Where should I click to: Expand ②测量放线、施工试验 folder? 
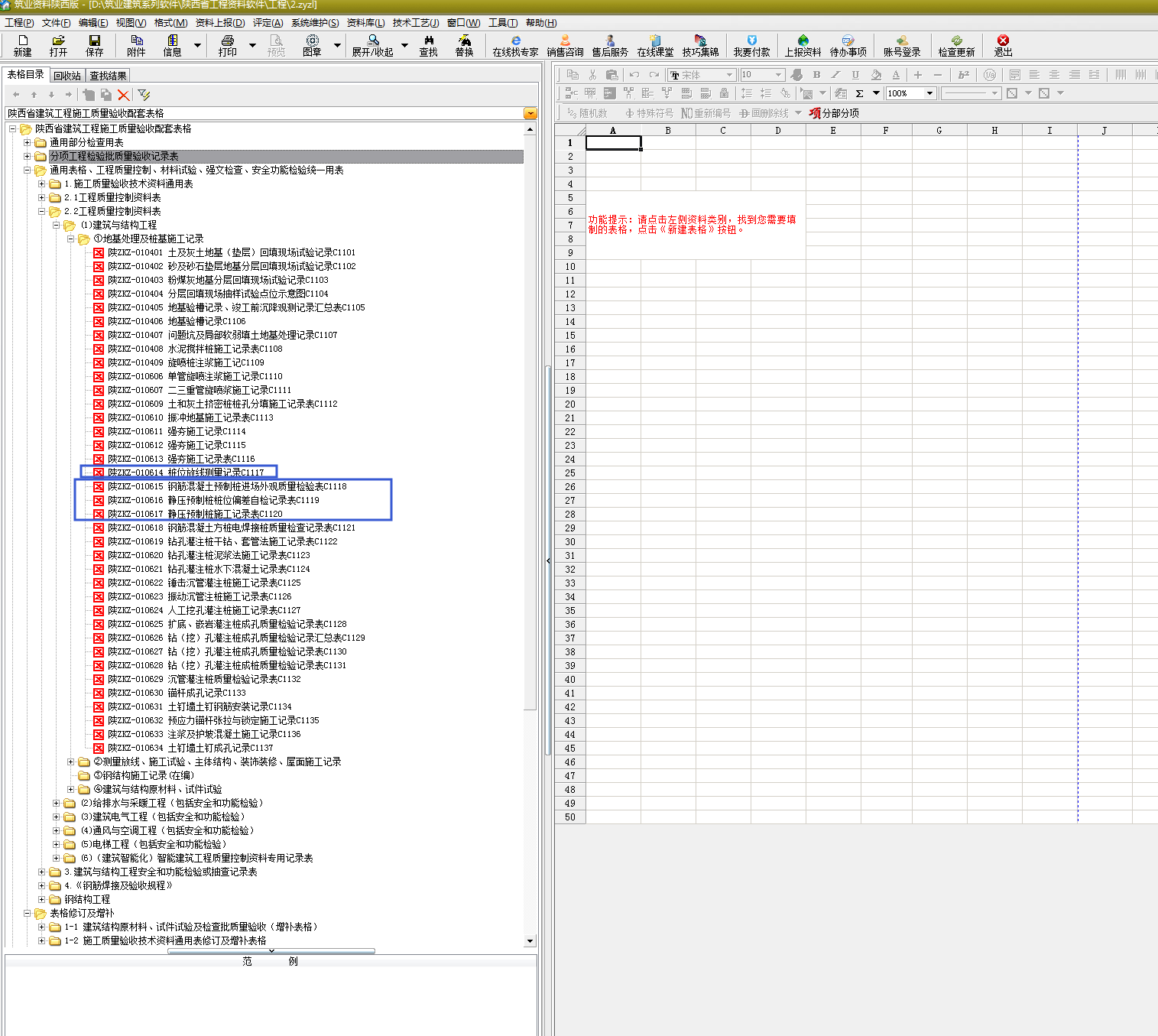coord(71,762)
